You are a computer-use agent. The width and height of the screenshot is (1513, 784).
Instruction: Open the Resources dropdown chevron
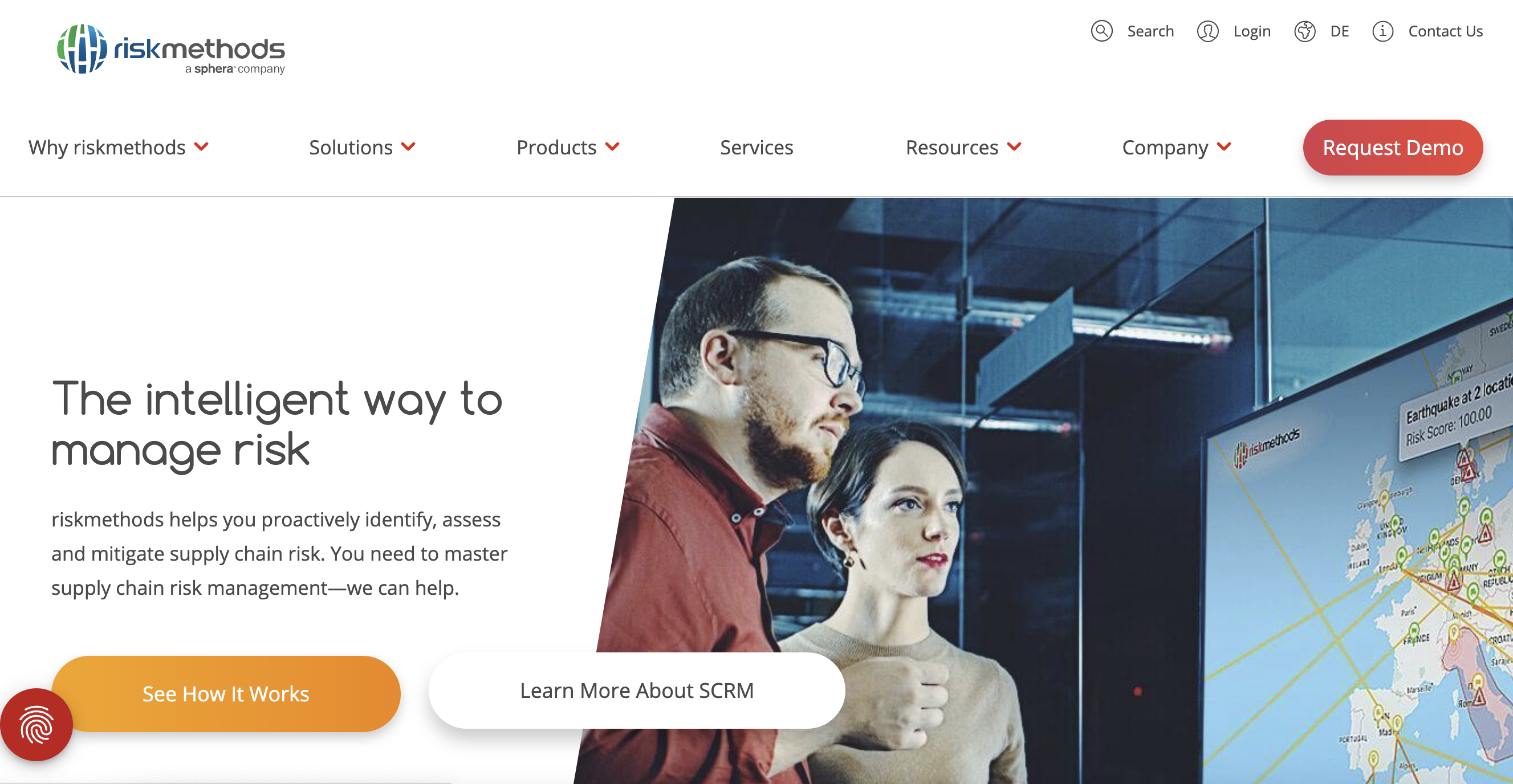tap(1014, 146)
